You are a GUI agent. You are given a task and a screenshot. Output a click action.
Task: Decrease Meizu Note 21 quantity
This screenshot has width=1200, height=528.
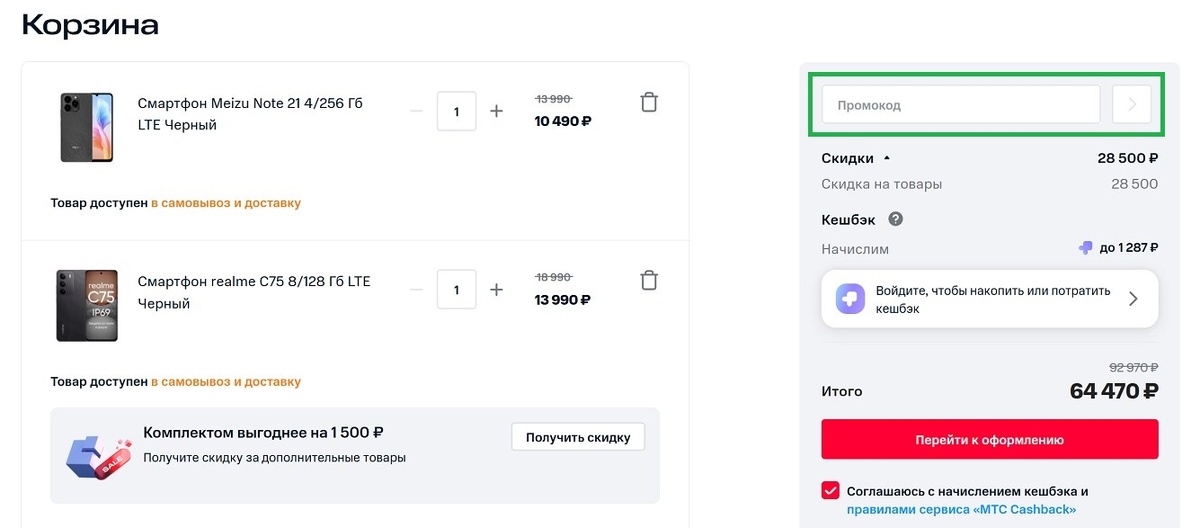[x=417, y=111]
